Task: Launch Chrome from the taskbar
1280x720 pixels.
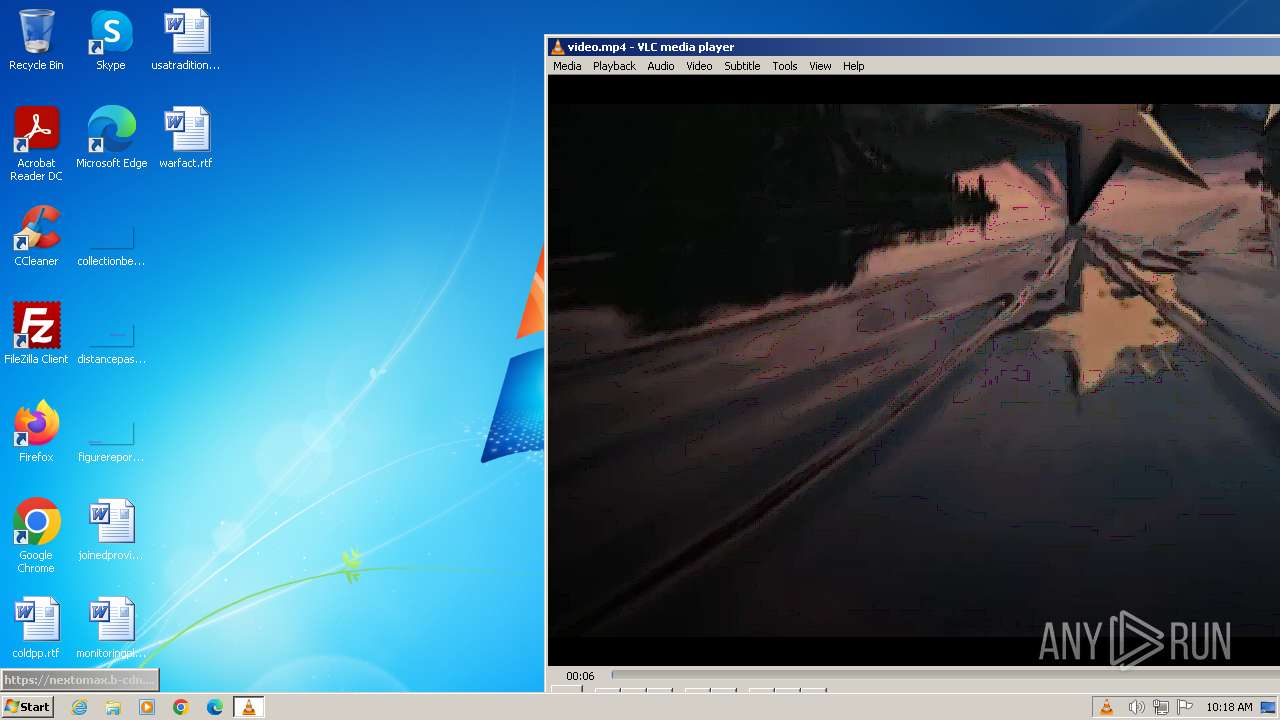Action: (181, 707)
